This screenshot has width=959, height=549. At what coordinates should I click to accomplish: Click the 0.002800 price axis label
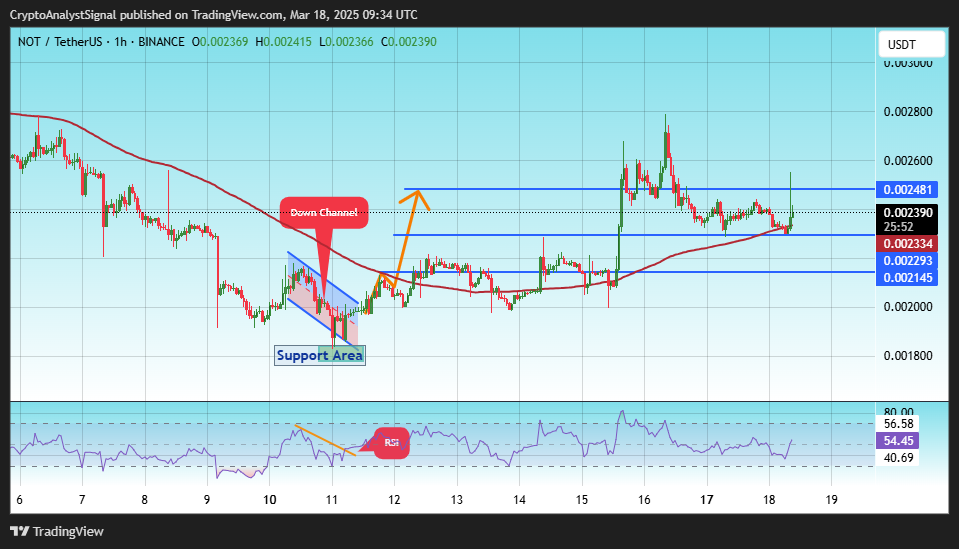[908, 112]
